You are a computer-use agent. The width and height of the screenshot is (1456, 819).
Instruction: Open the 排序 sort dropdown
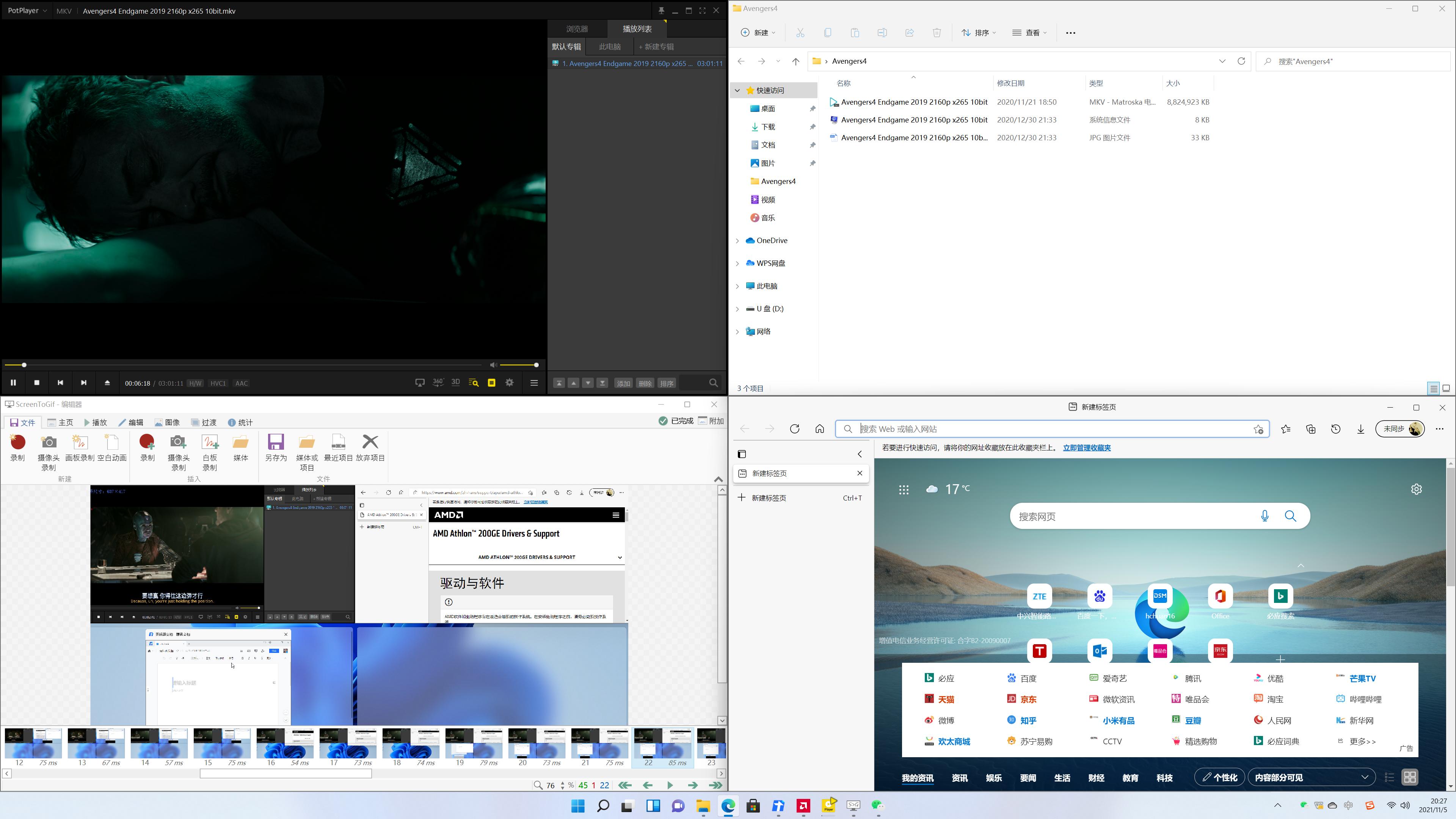pos(979,33)
